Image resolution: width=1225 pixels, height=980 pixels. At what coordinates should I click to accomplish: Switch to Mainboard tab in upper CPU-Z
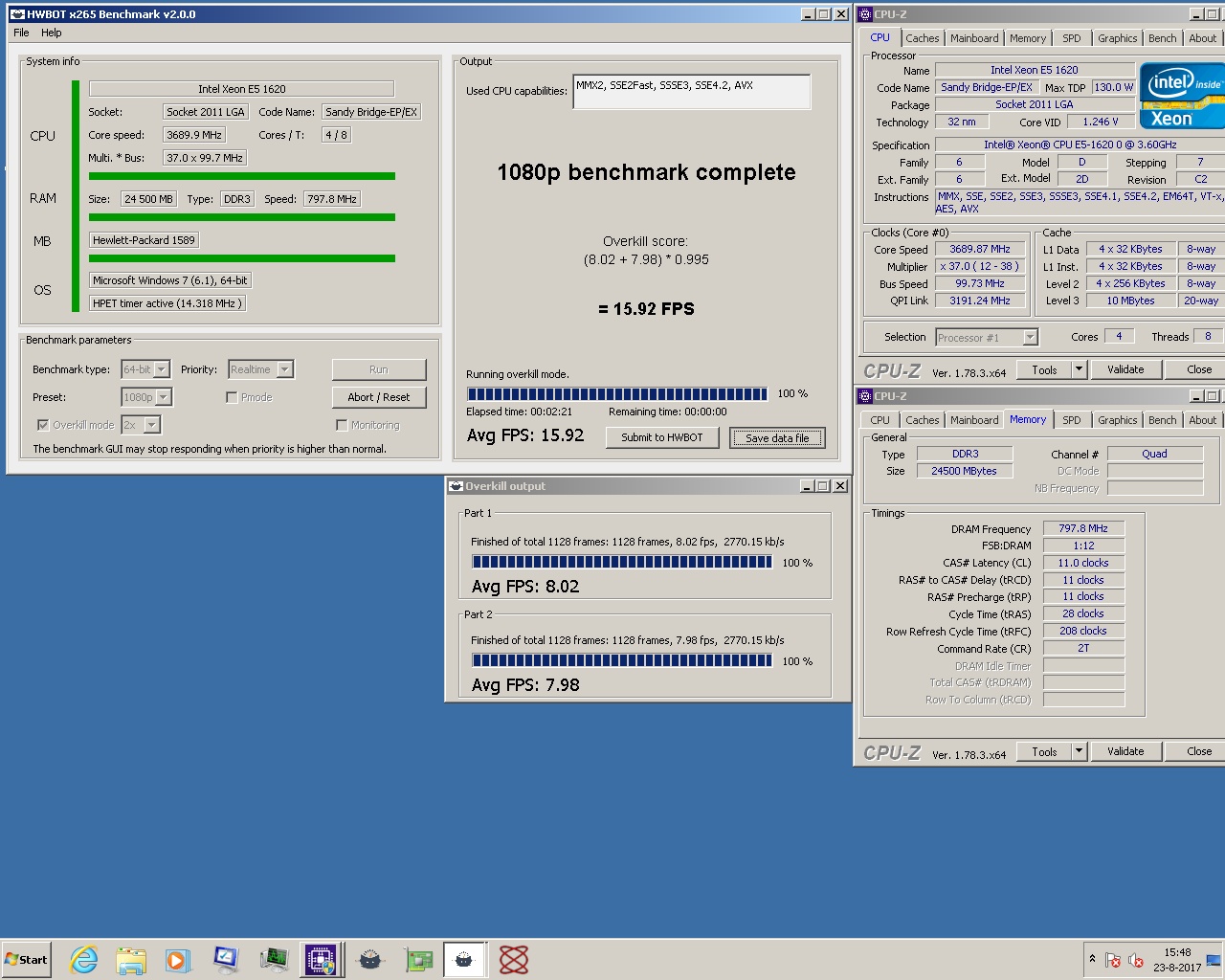[974, 38]
